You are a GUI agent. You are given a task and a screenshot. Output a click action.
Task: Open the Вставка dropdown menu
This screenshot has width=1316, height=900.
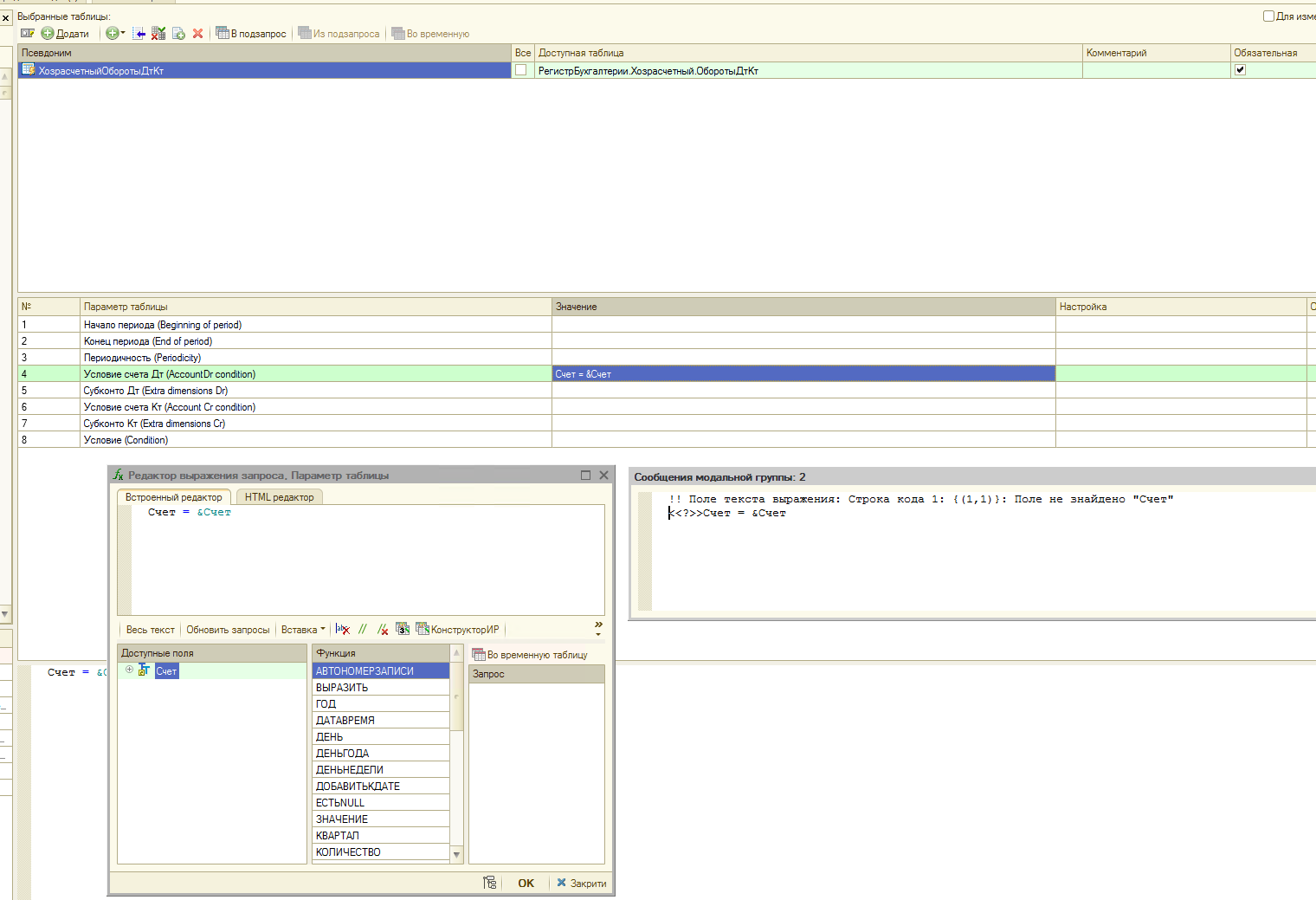[303, 630]
